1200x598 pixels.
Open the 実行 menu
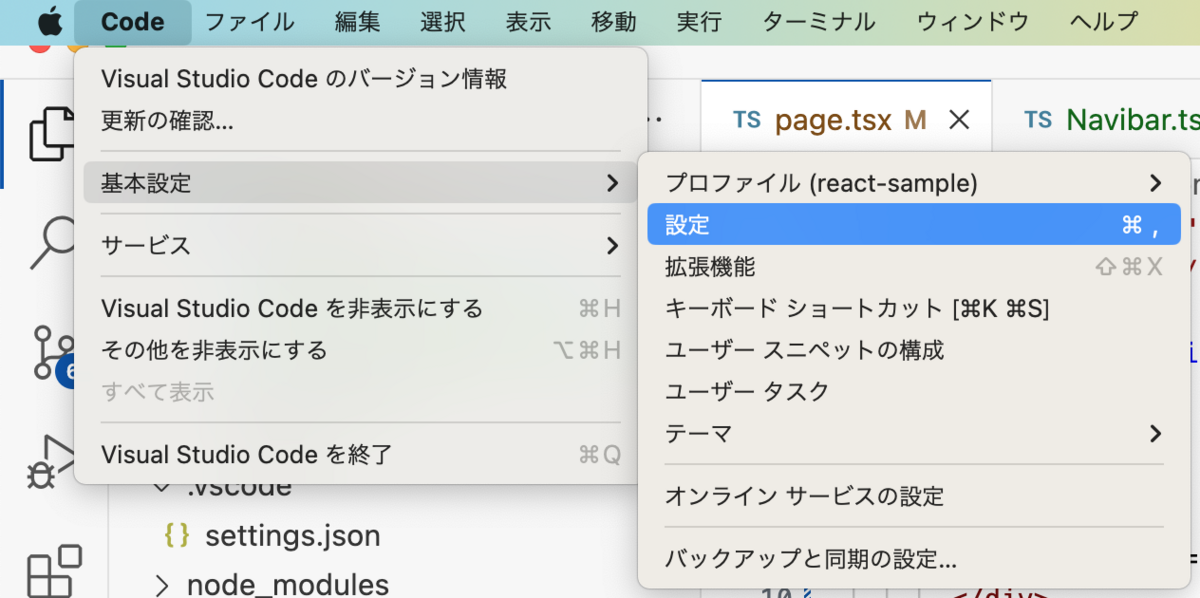[699, 21]
